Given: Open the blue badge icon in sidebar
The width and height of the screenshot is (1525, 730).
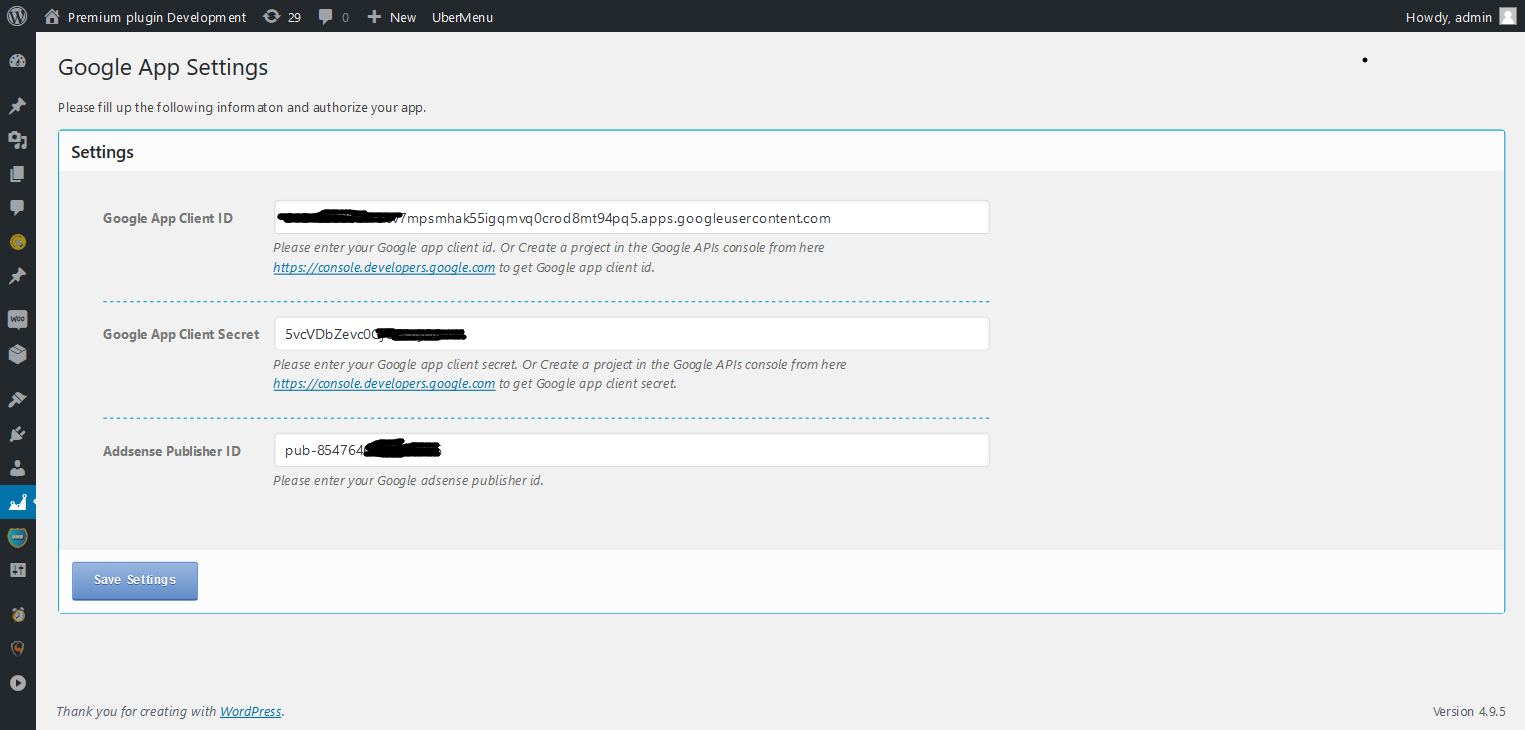Looking at the screenshot, I should click(x=17, y=537).
